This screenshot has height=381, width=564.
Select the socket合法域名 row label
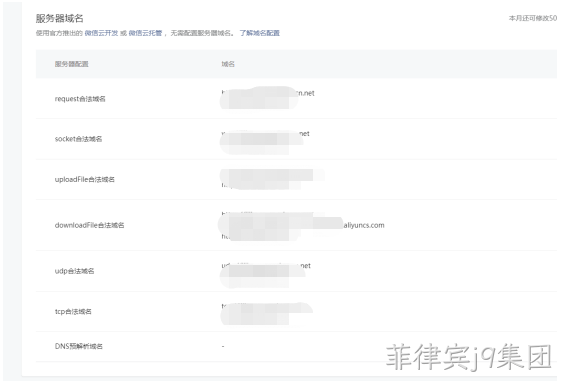78,139
